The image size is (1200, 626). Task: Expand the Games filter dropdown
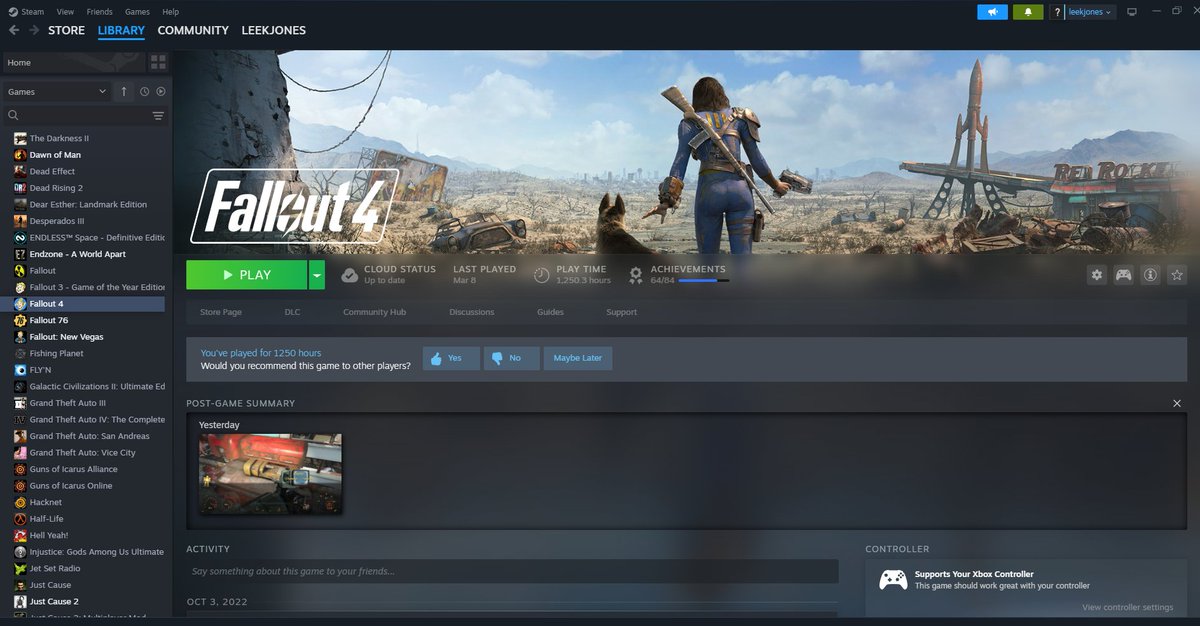[56, 91]
